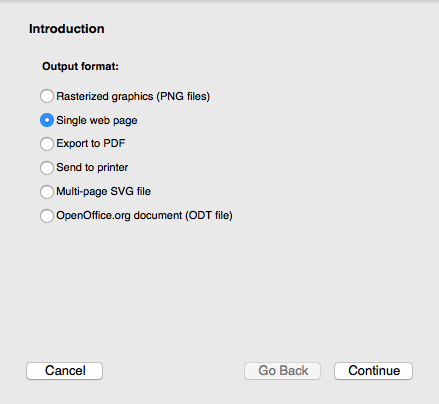The height and width of the screenshot is (404, 439).
Task: Click the 'Introduction' heading
Action: [x=67, y=29]
